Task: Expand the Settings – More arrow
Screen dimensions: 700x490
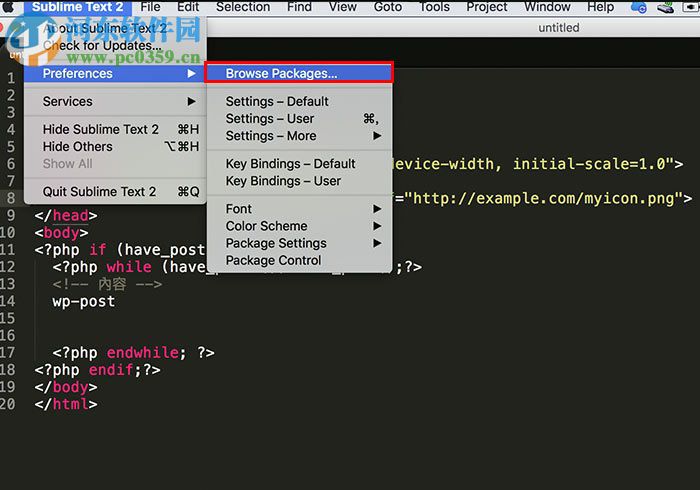Action: tap(377, 136)
